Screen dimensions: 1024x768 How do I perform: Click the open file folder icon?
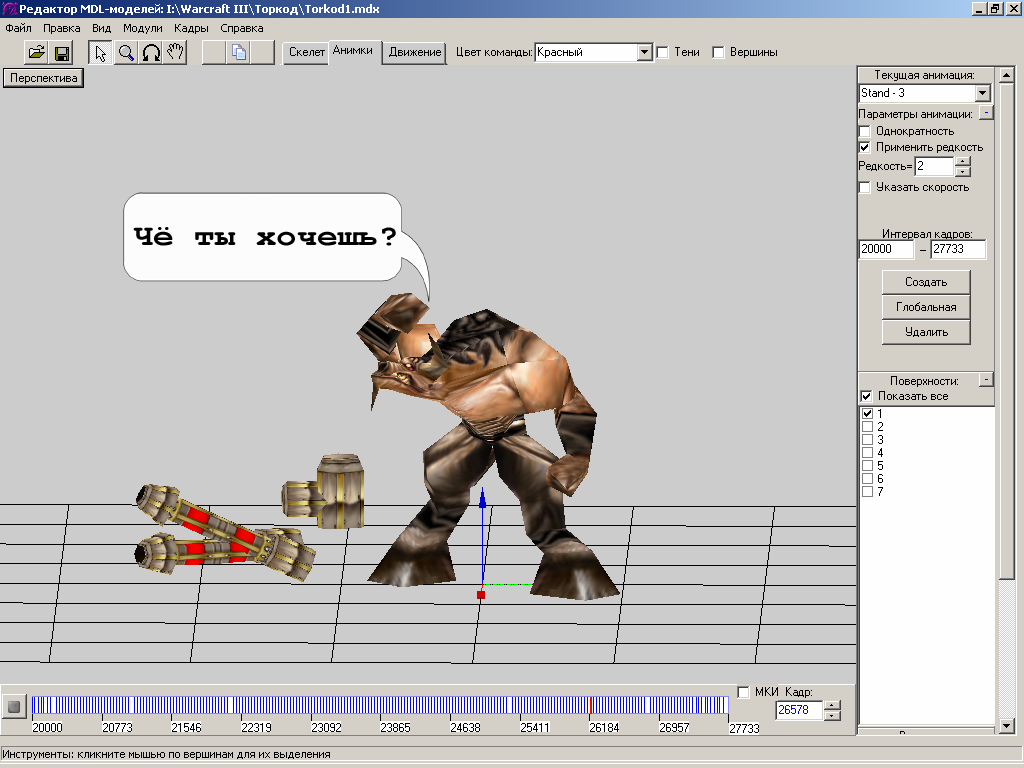pyautogui.click(x=36, y=53)
